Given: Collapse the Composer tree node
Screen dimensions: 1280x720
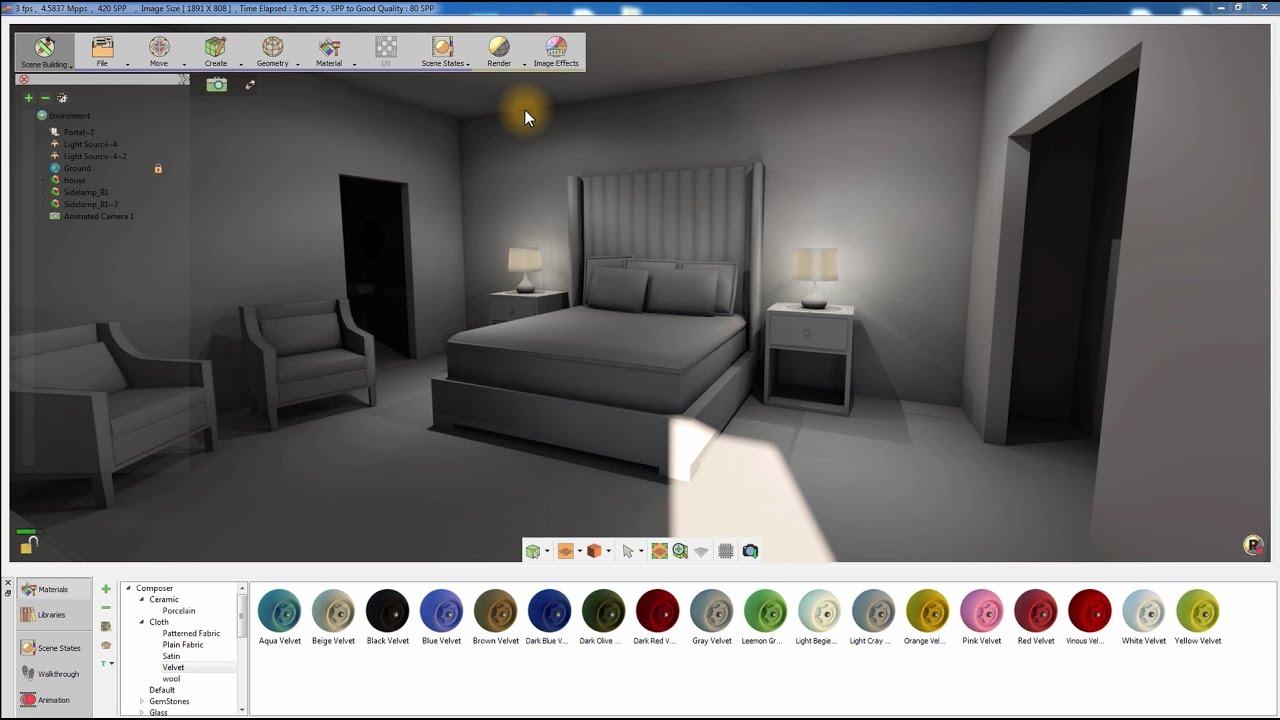Looking at the screenshot, I should (x=129, y=588).
